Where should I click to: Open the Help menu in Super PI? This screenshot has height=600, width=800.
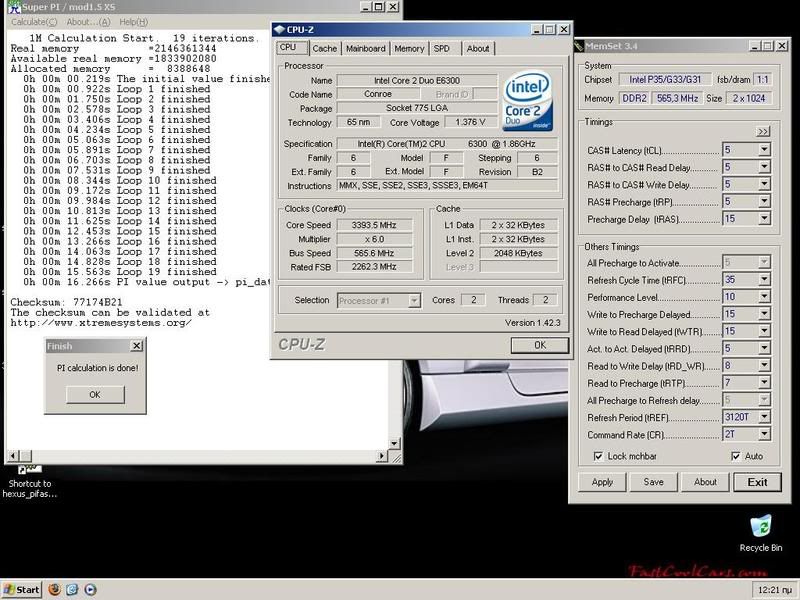133,22
